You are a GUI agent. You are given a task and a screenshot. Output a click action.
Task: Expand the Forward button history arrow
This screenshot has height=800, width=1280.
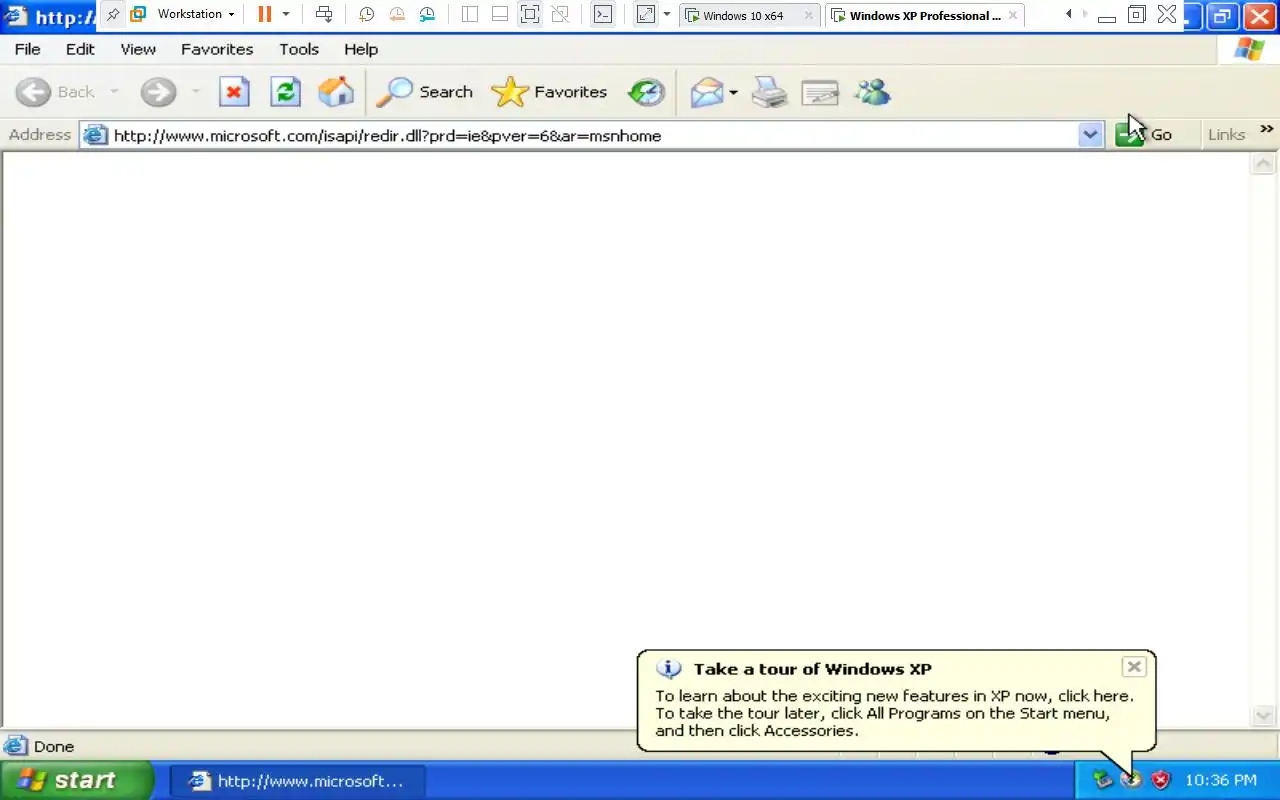(195, 92)
